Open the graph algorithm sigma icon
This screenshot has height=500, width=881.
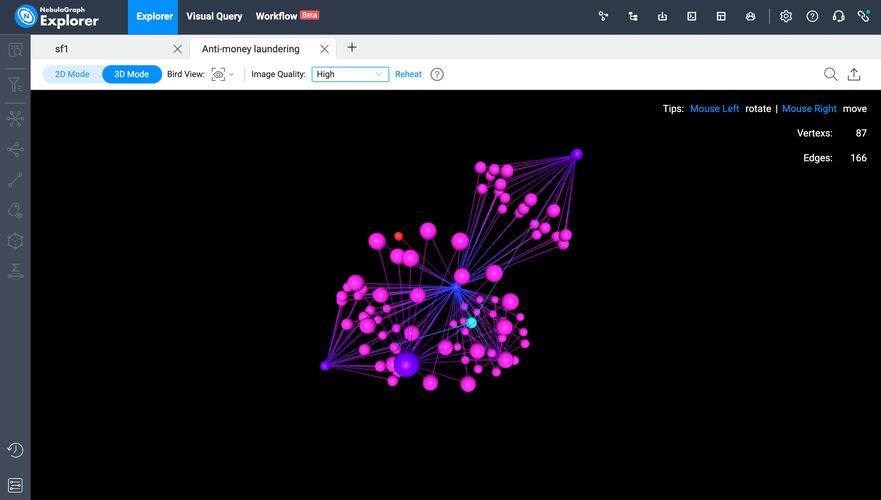click(15, 271)
